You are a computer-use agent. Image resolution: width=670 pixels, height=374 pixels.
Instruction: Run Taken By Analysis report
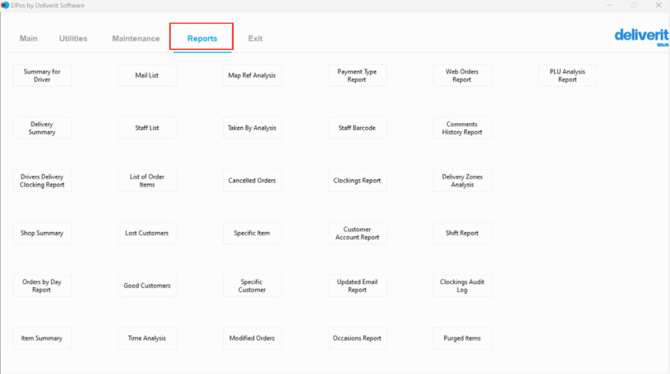[x=252, y=128]
